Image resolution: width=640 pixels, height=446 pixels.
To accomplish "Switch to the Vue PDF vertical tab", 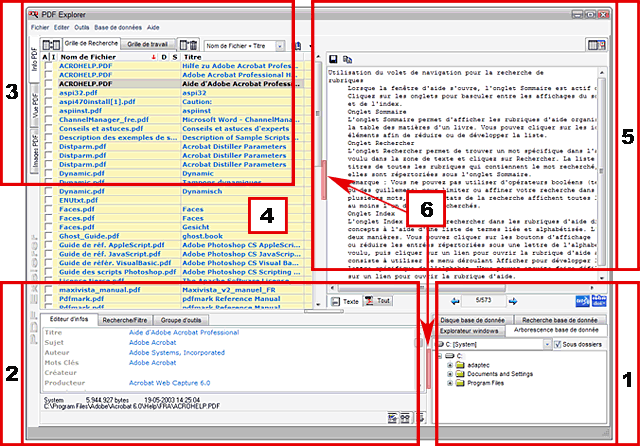I will point(35,106).
